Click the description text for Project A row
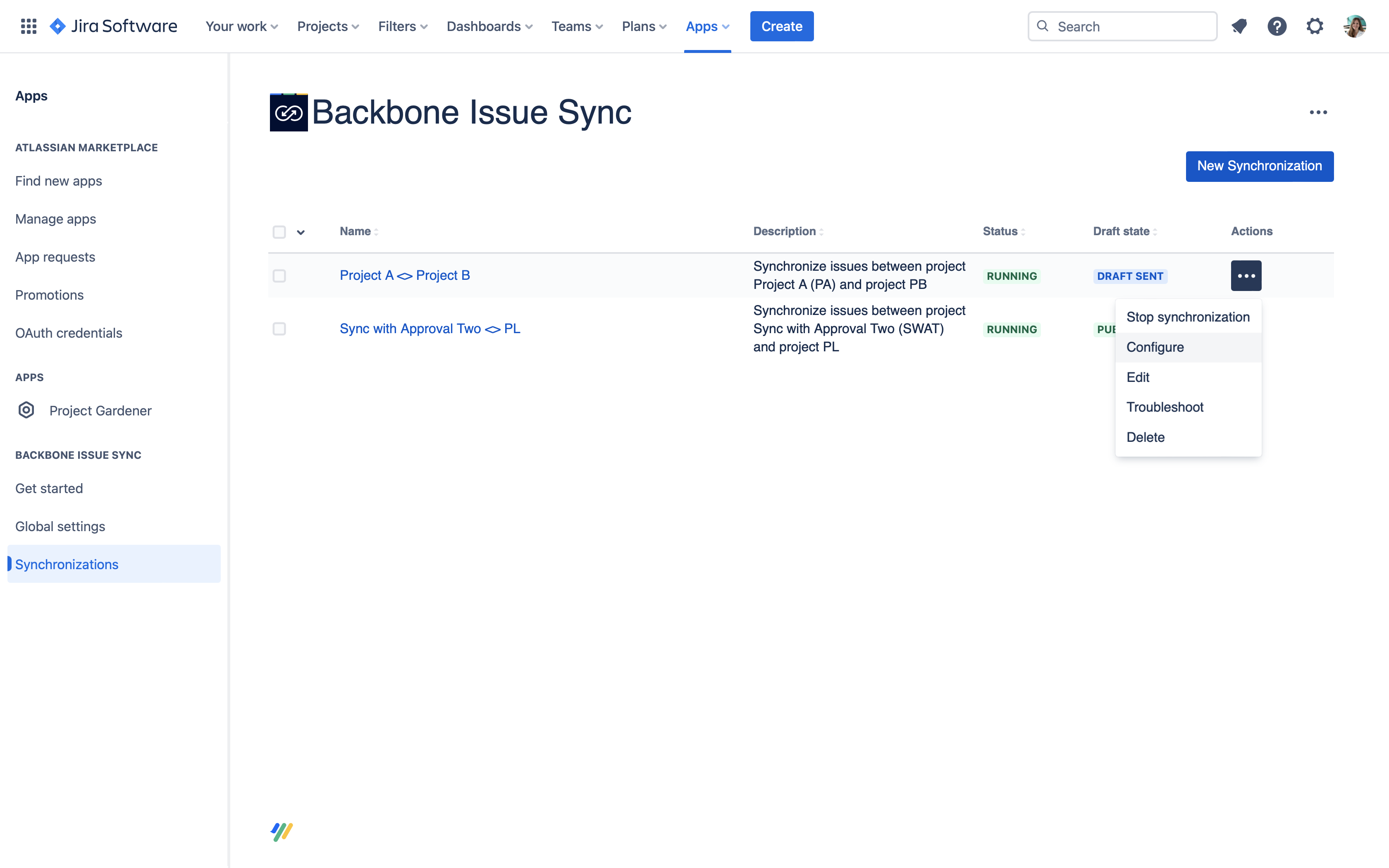 coord(859,276)
